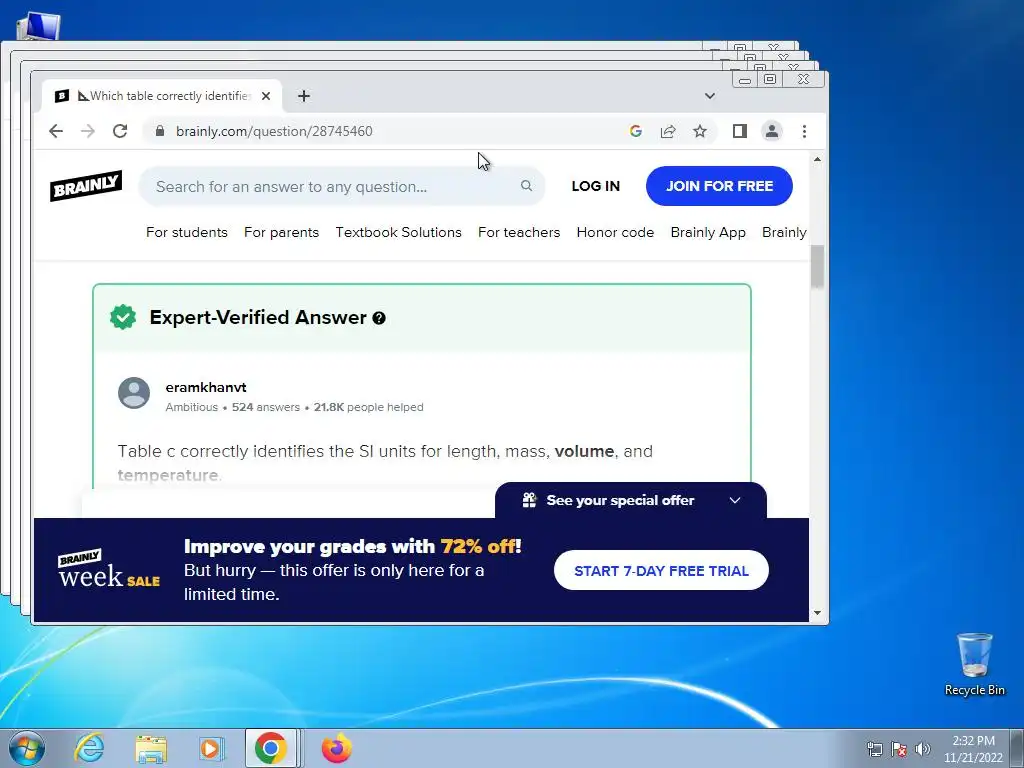1024x768 pixels.
Task: Click the Brainly week SALE logo
Action: click(x=108, y=569)
